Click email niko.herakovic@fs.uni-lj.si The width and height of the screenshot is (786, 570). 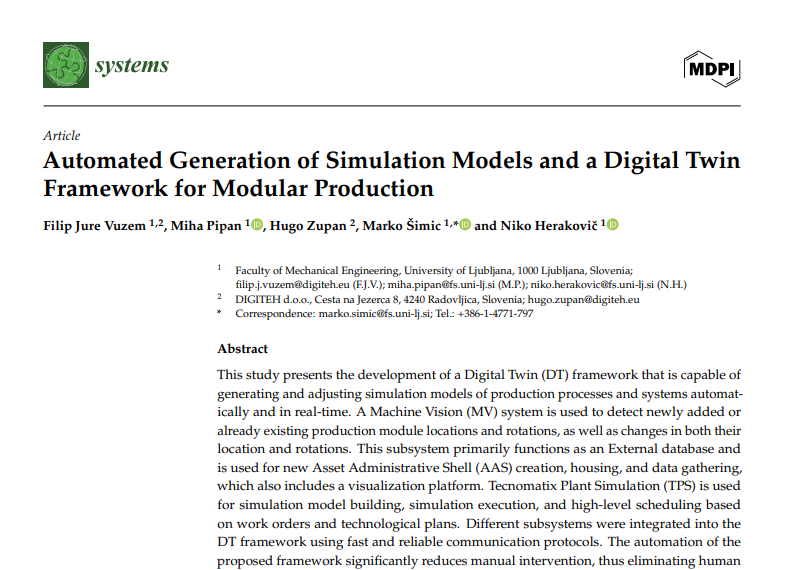tap(593, 285)
